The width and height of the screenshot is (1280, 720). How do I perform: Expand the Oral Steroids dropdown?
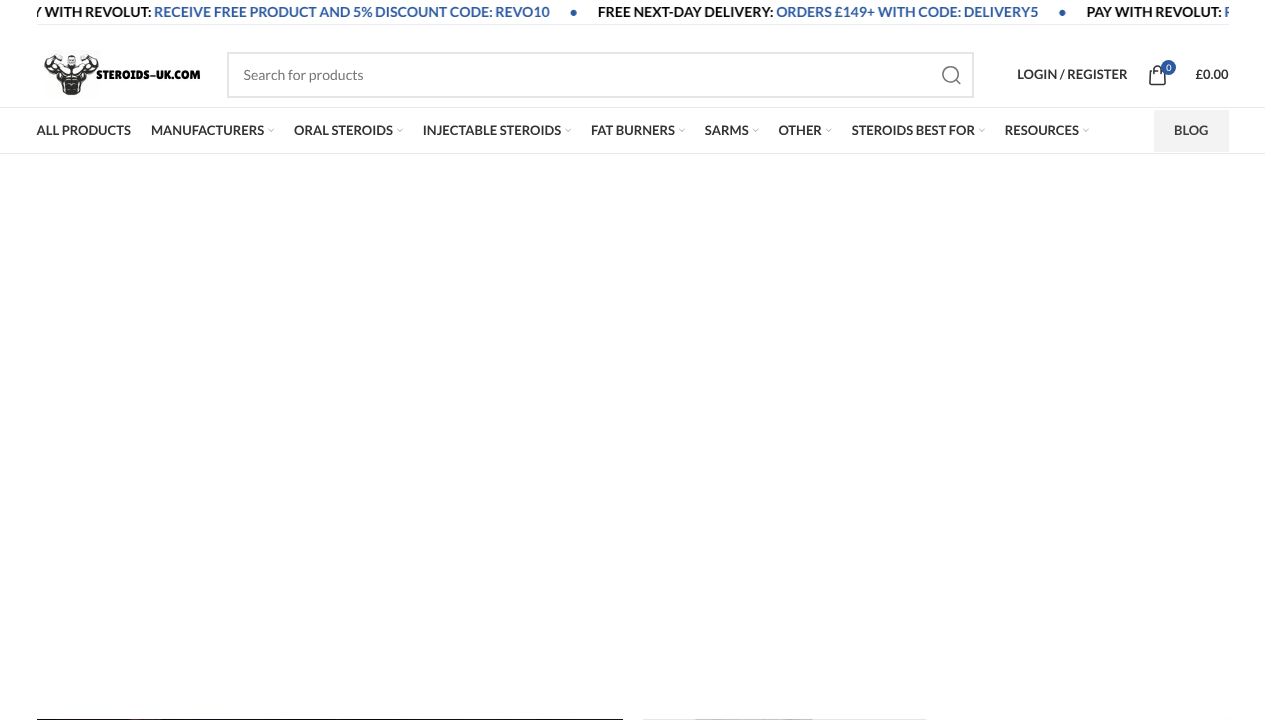click(x=348, y=130)
